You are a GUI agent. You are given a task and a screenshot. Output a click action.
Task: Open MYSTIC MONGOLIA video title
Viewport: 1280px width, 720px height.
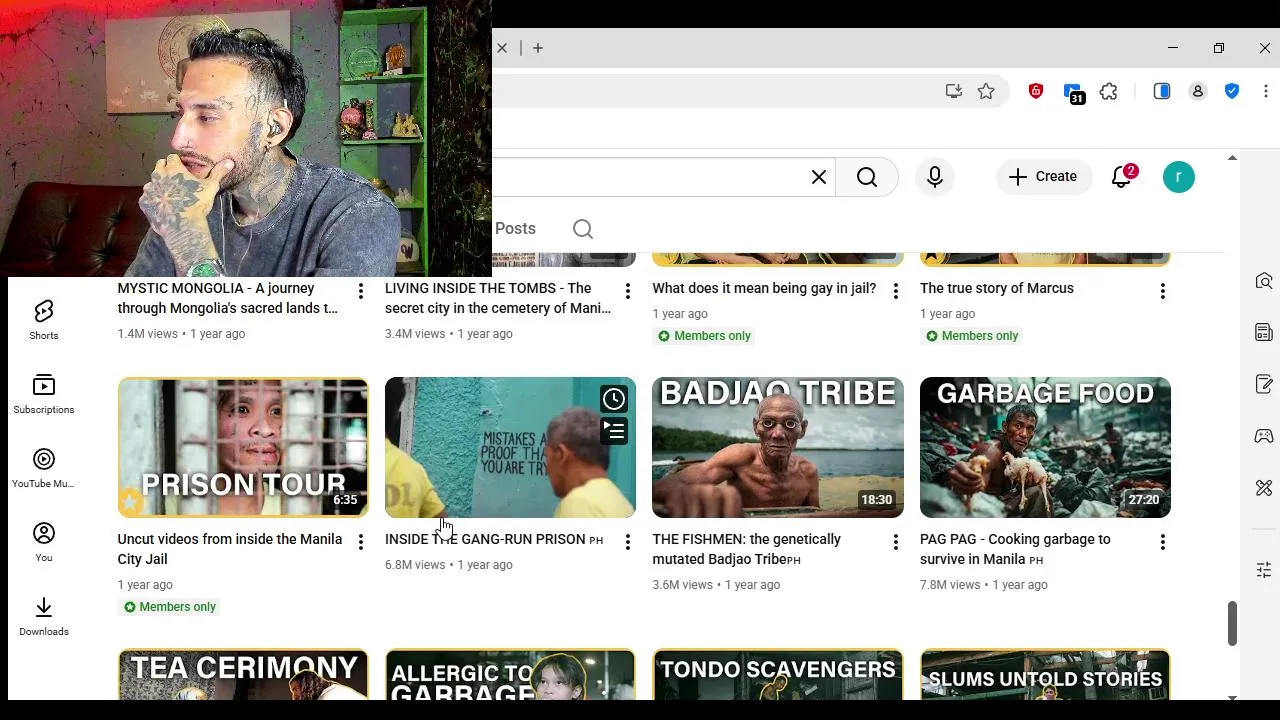pyautogui.click(x=228, y=298)
